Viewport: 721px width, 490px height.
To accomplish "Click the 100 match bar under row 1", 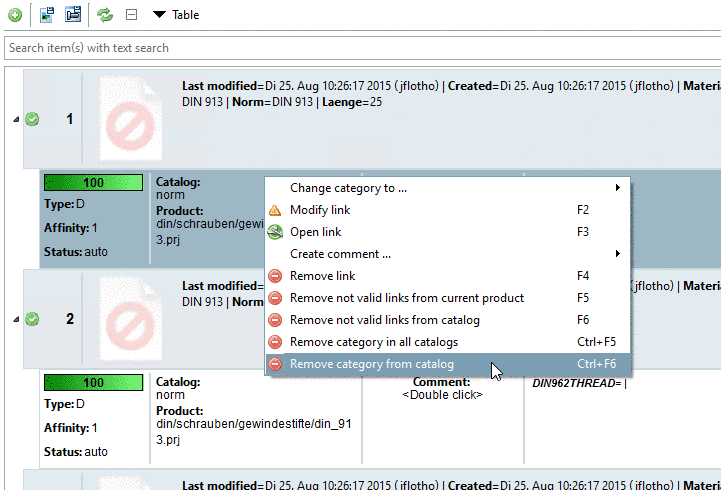I will coord(93,182).
